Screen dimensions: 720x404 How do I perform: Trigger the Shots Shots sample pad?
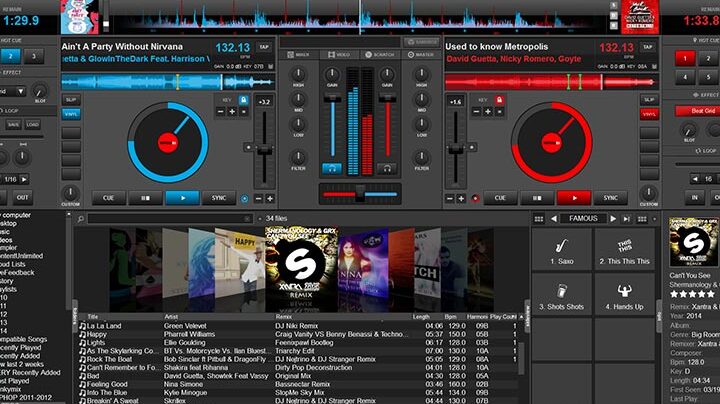click(x=562, y=295)
